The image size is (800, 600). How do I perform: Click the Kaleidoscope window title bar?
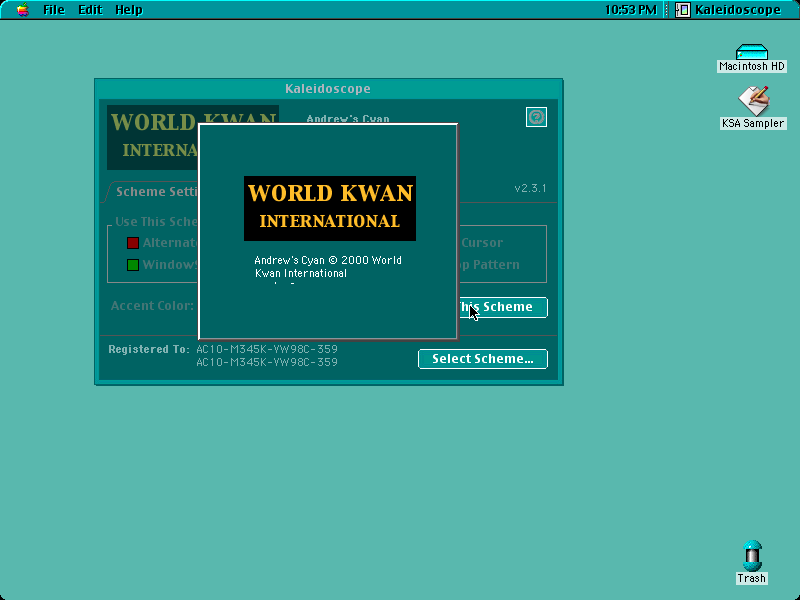tap(328, 88)
